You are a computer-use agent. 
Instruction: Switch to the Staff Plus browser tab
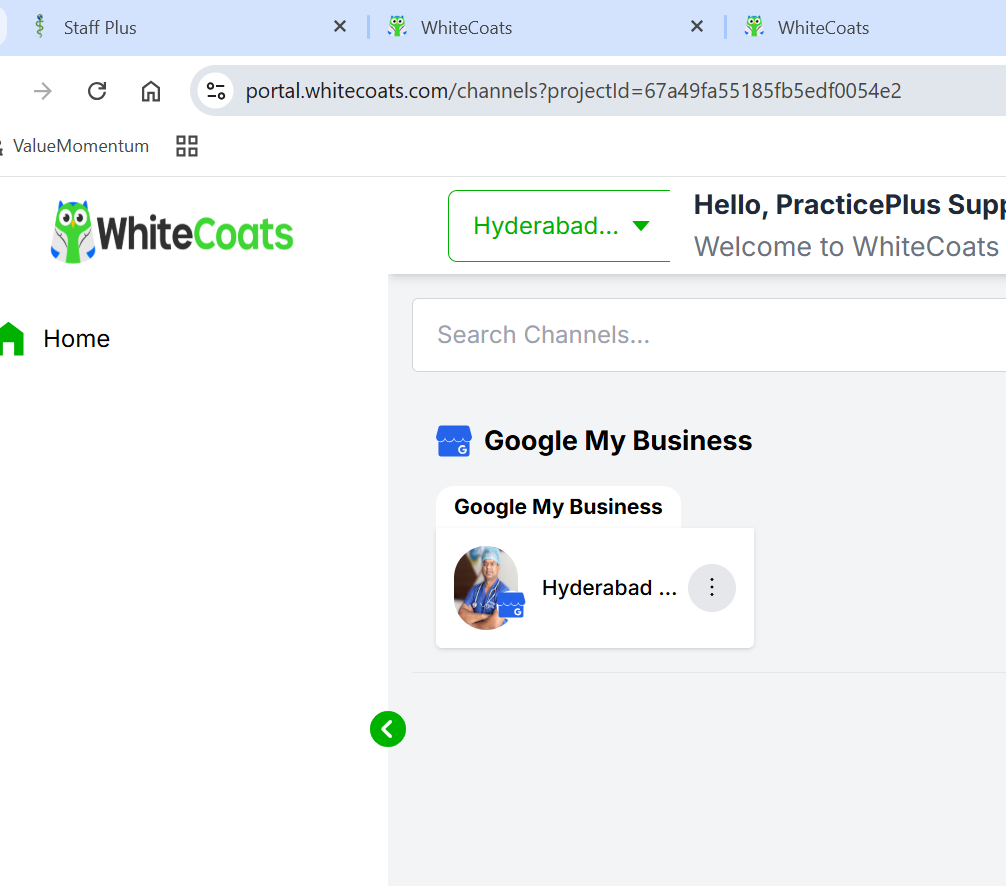100,28
